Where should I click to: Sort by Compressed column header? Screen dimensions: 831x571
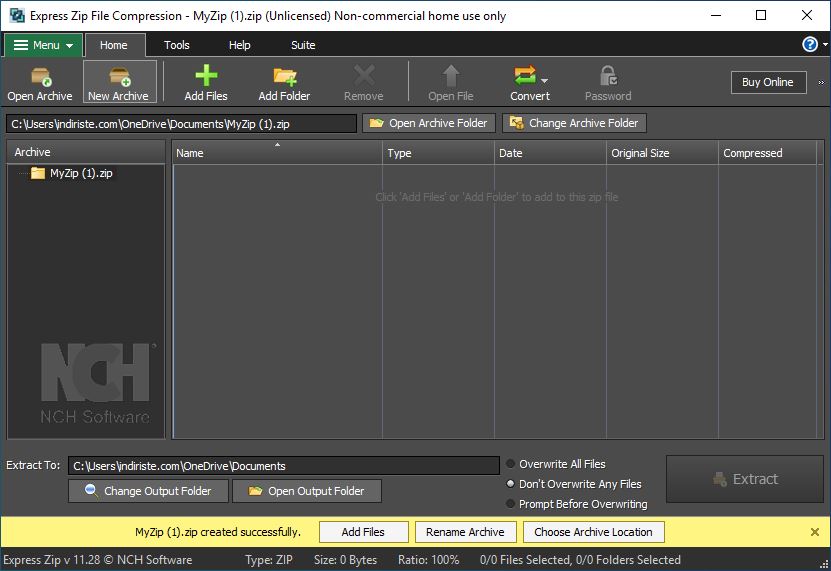pyautogui.click(x=767, y=153)
